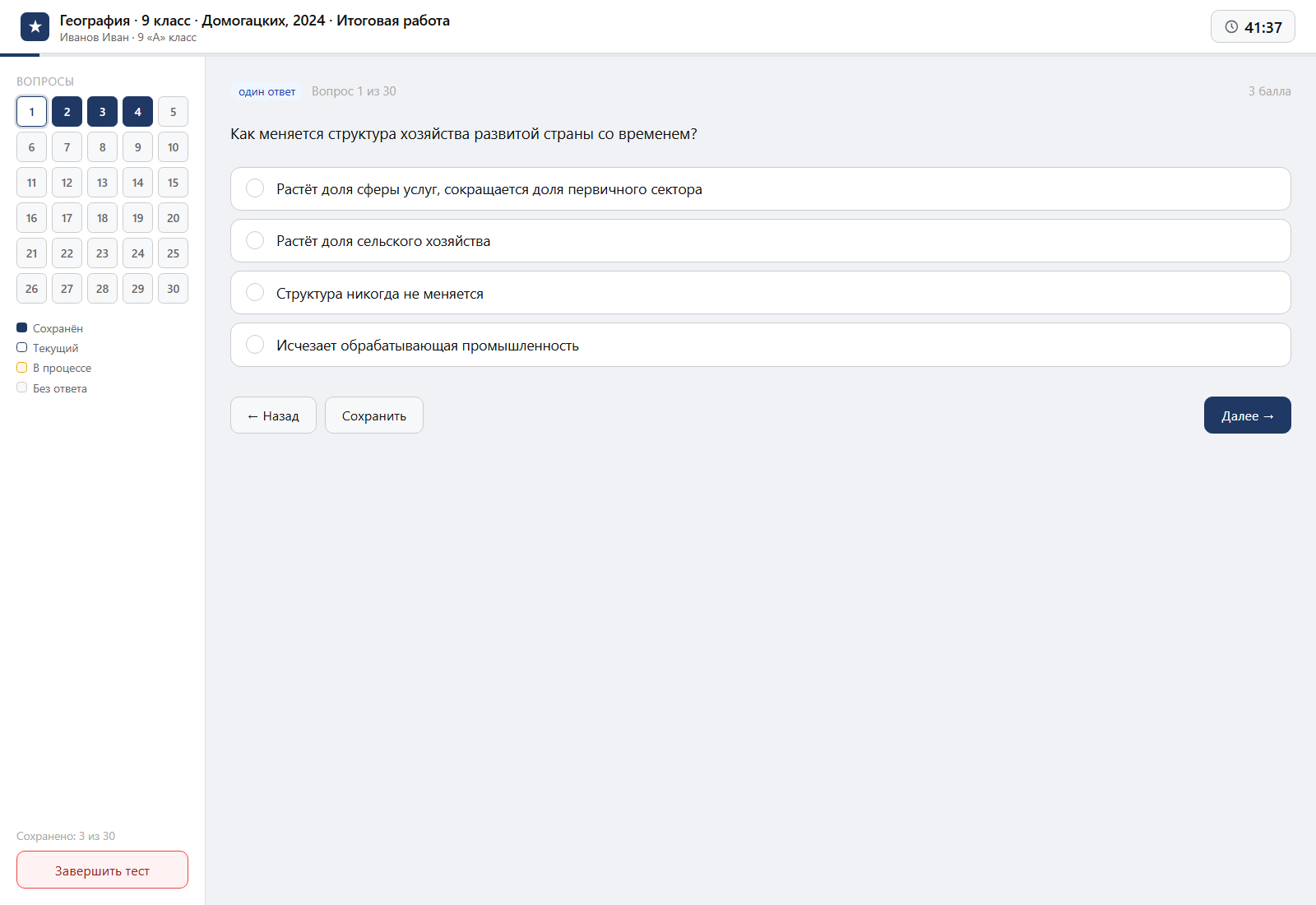
Task: Proceed with the Далее button
Action: click(x=1247, y=415)
